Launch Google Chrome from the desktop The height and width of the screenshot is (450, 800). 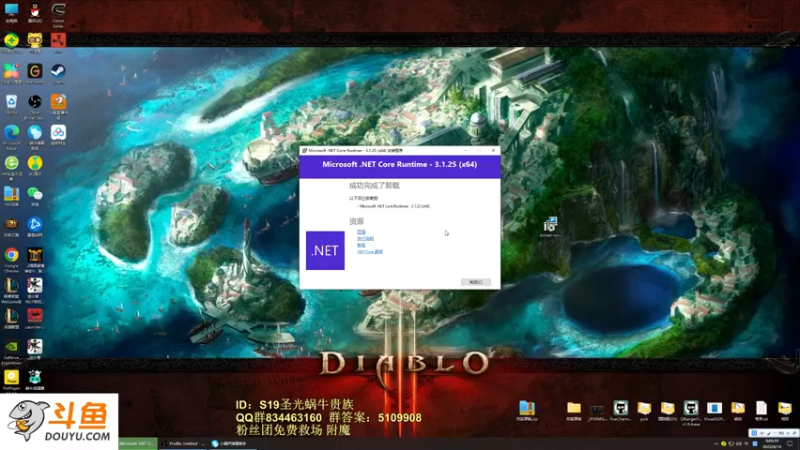point(11,258)
